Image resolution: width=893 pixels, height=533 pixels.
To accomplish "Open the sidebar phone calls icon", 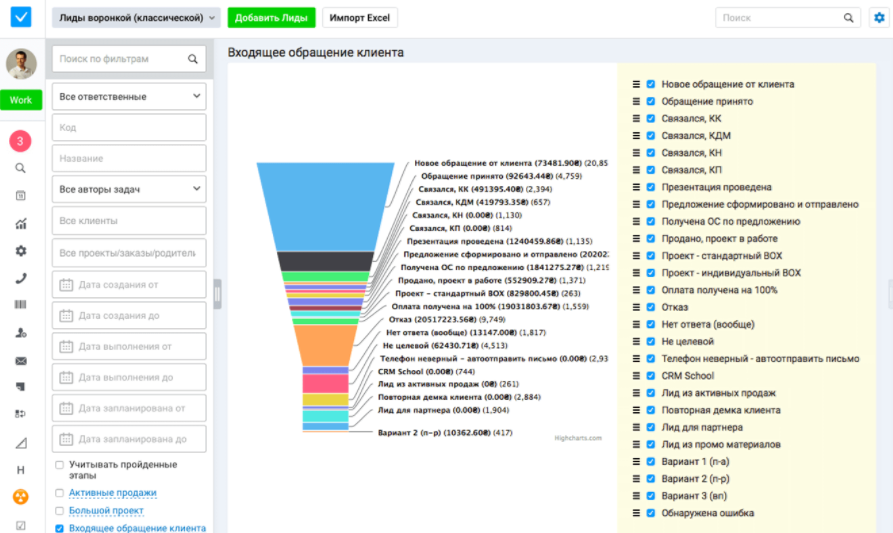I will click(21, 278).
